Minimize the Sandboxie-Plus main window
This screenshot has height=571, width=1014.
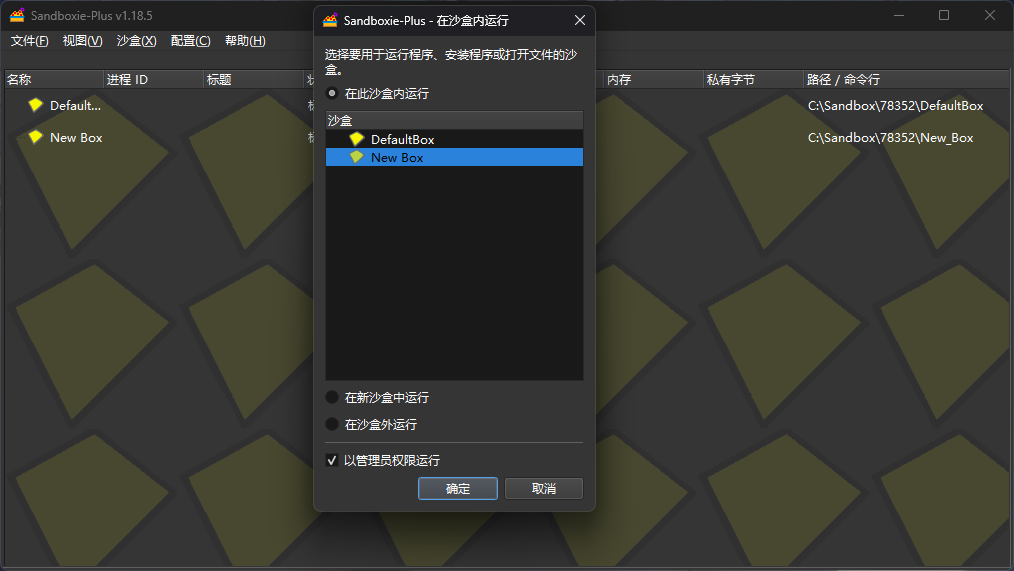coord(899,15)
